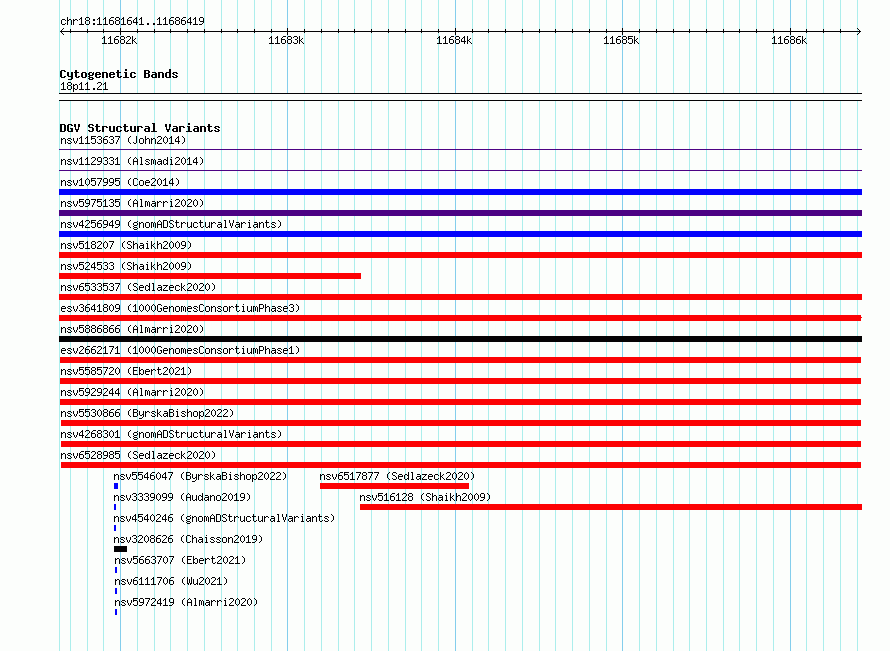890x651 pixels.
Task: Click the 11685k ruler label
Action: (621, 40)
